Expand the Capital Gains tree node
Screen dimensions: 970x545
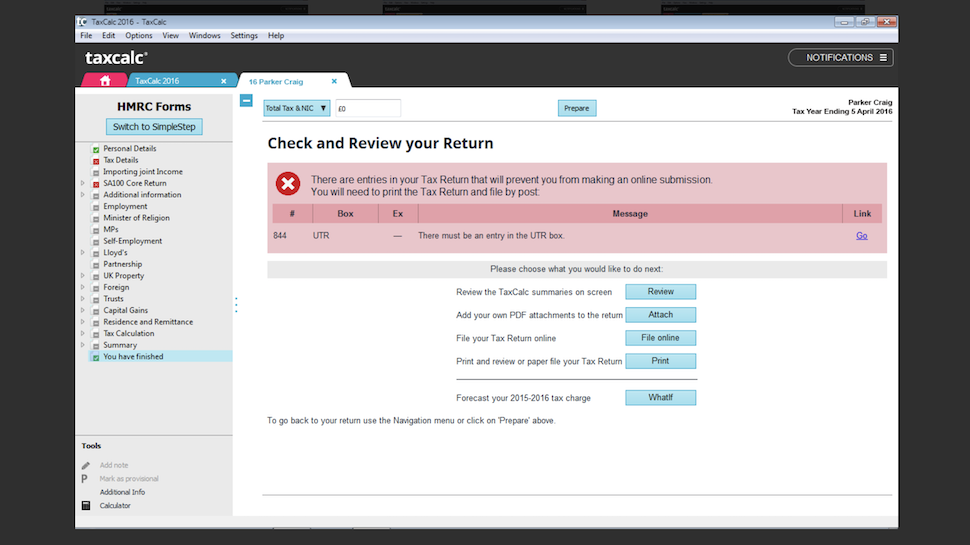click(83, 311)
